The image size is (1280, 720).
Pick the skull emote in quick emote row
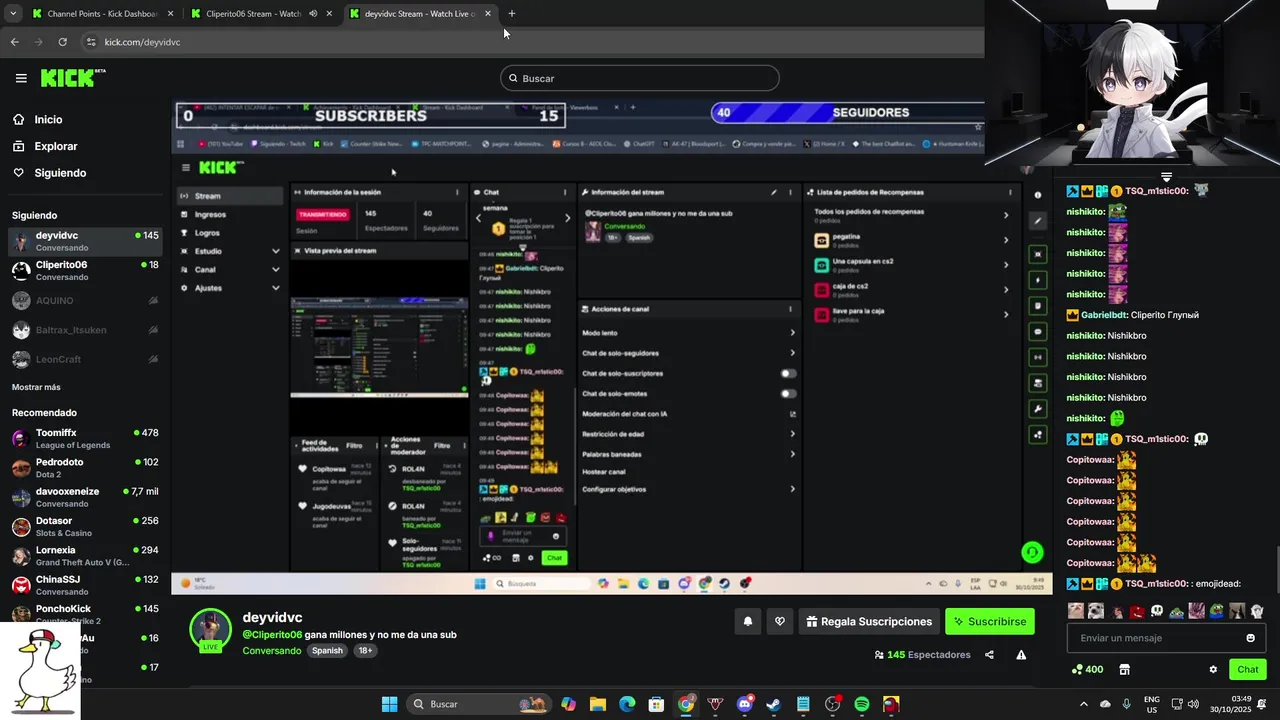point(1157,611)
